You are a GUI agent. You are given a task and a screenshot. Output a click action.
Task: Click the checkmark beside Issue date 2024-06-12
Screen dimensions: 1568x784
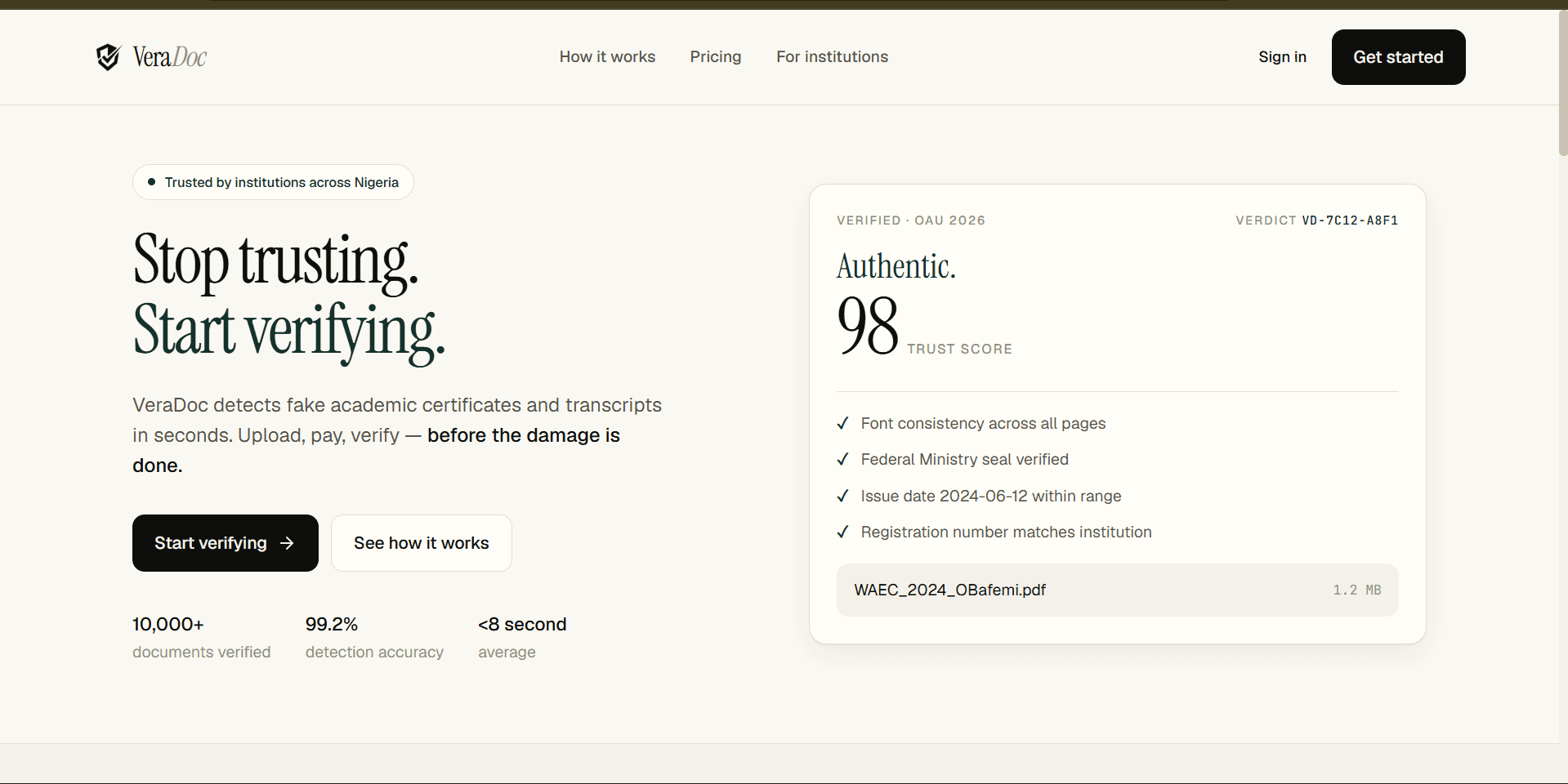coord(842,496)
